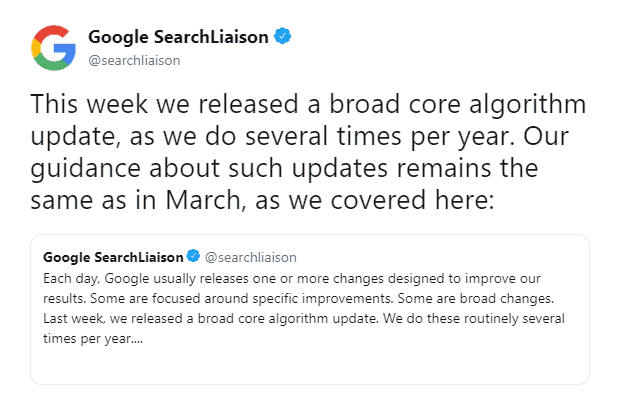Viewport: 629px width, 394px height.
Task: Click the verified badge inside the quoted tweet
Action: point(193,256)
